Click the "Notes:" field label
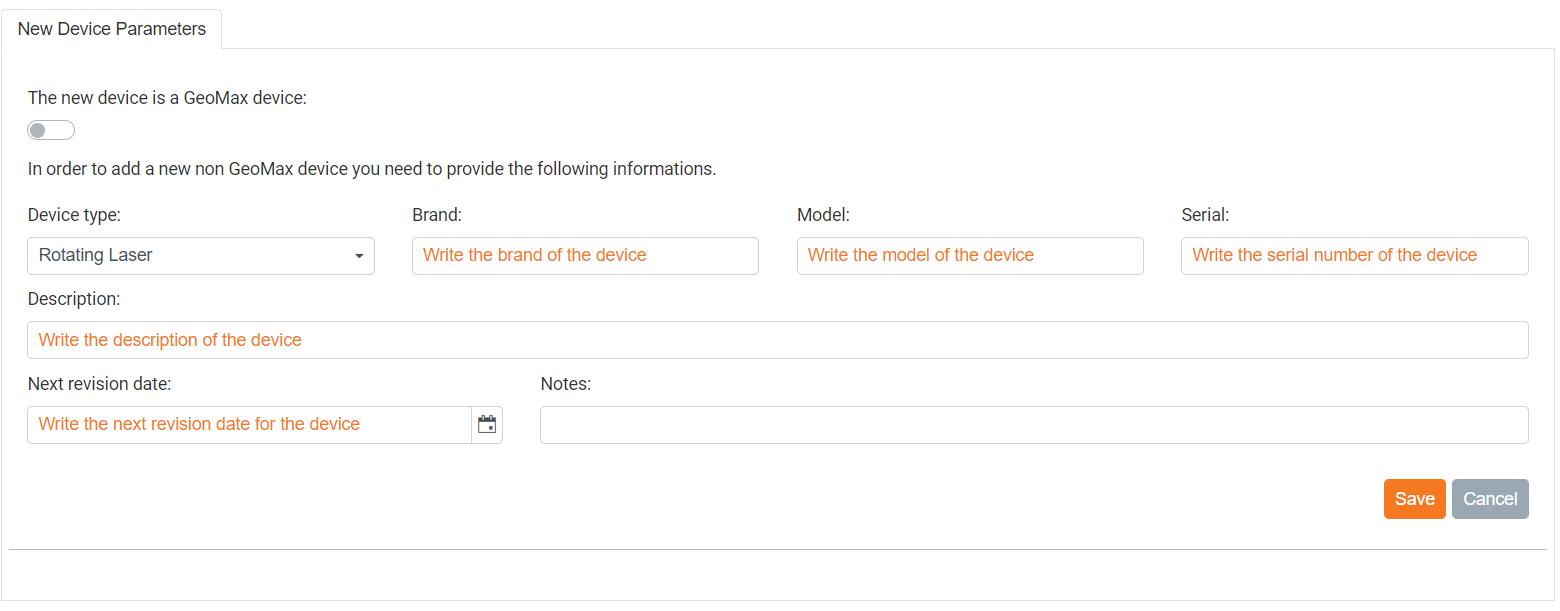The width and height of the screenshot is (1560, 611). (x=565, y=383)
